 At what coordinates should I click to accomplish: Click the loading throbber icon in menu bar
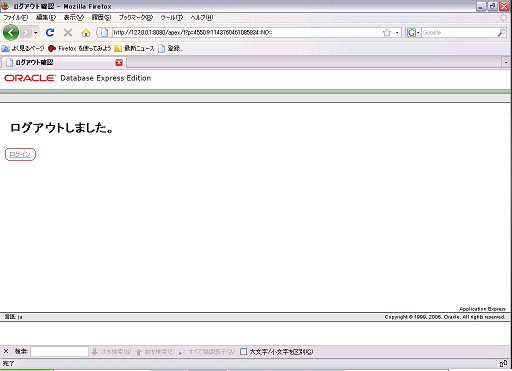[x=504, y=18]
